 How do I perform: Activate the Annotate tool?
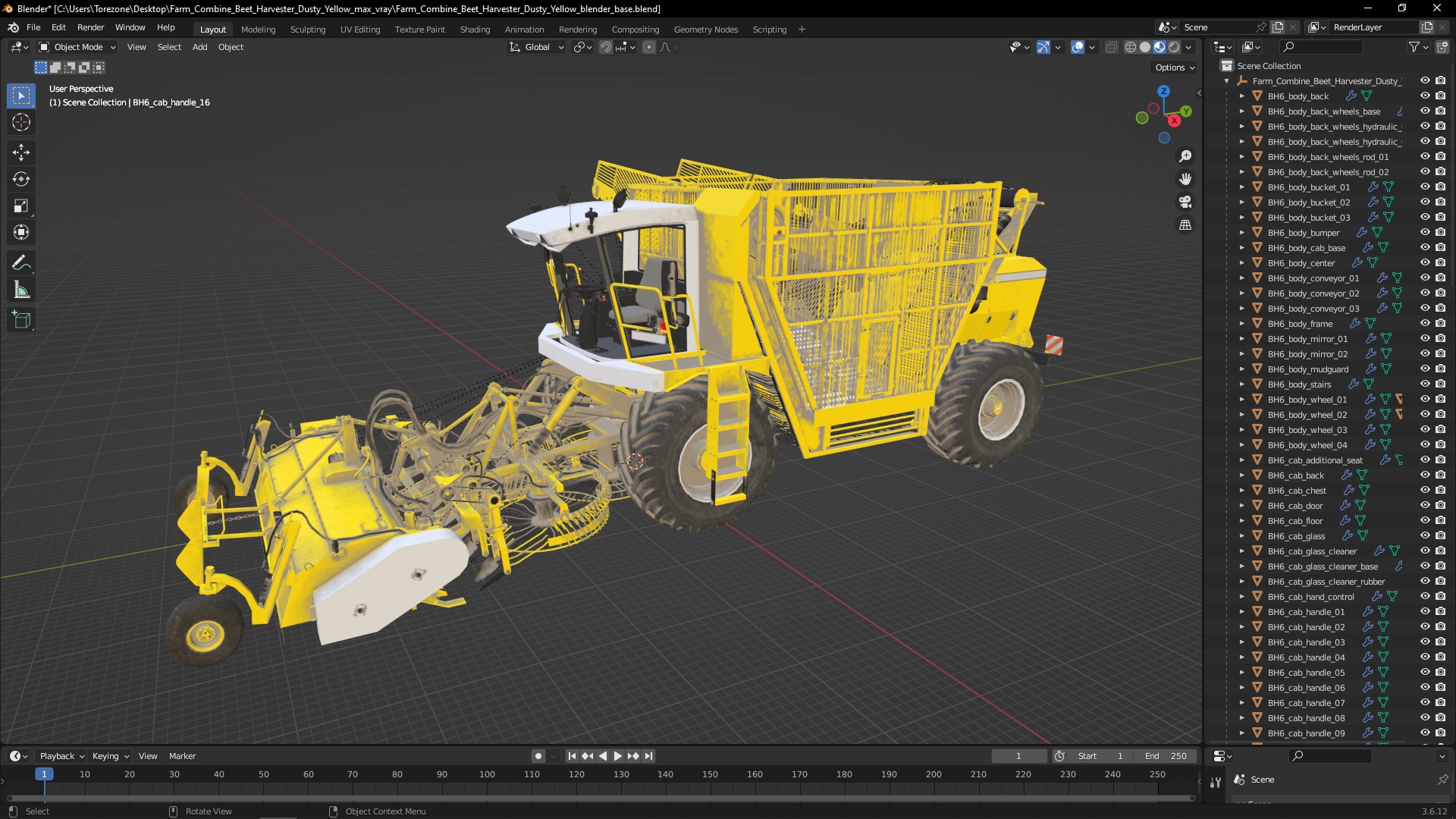click(21, 263)
